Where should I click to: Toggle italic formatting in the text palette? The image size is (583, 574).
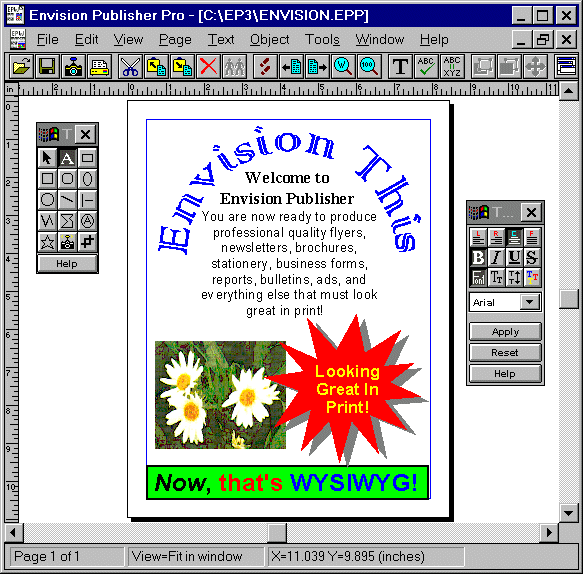[x=496, y=257]
